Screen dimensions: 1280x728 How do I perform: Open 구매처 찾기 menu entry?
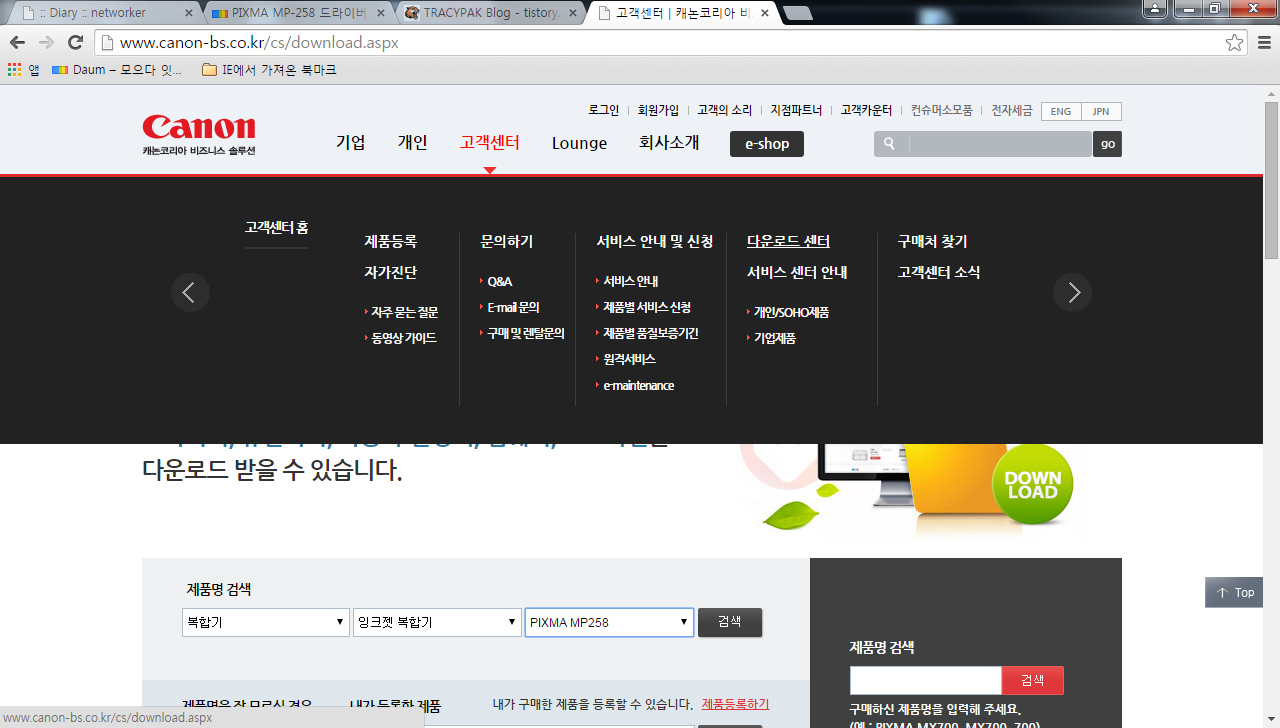[x=932, y=242]
